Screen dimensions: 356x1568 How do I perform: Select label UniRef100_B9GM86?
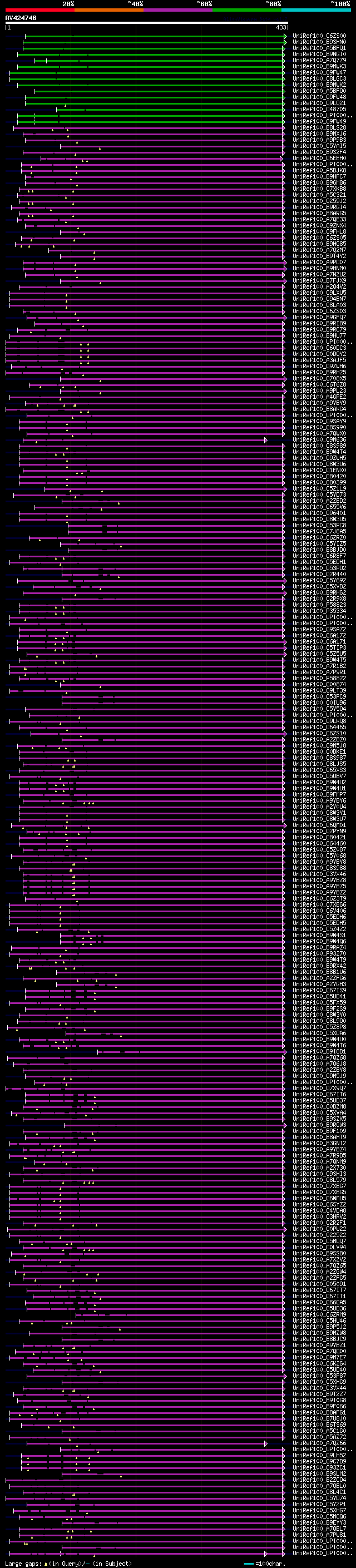(x=319, y=183)
